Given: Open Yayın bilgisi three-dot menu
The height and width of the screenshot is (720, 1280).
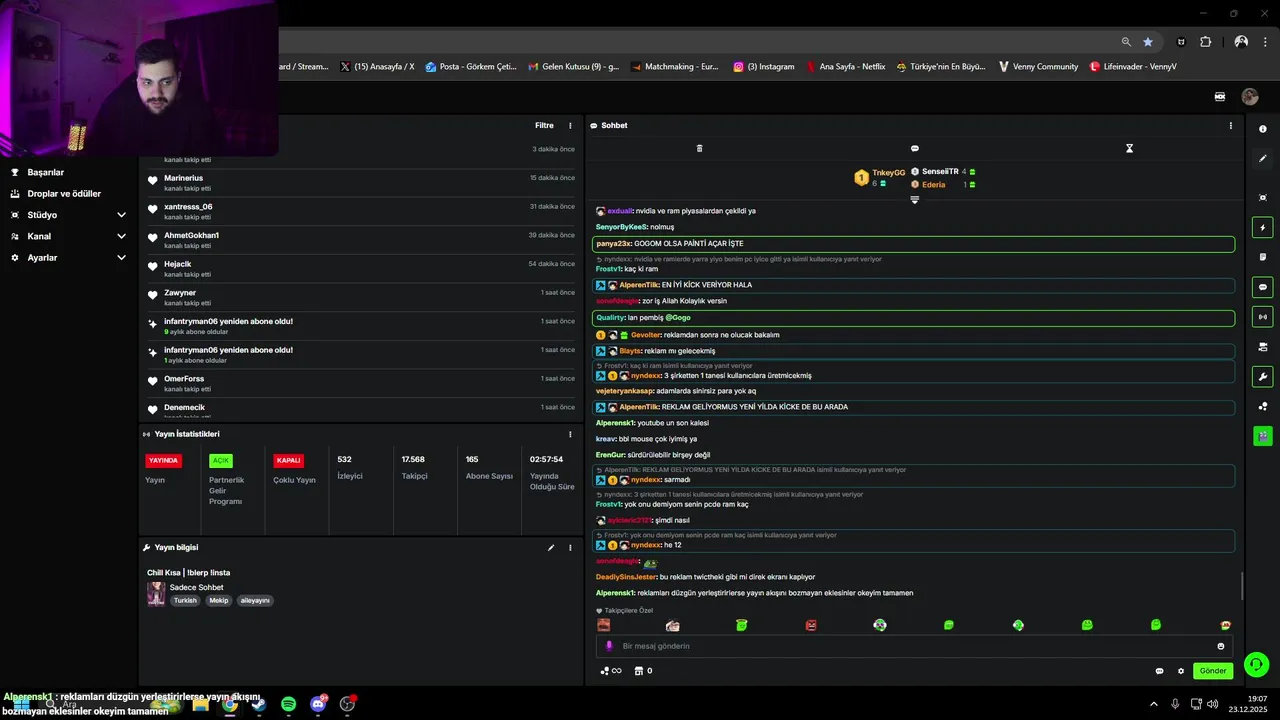Looking at the screenshot, I should tap(570, 548).
